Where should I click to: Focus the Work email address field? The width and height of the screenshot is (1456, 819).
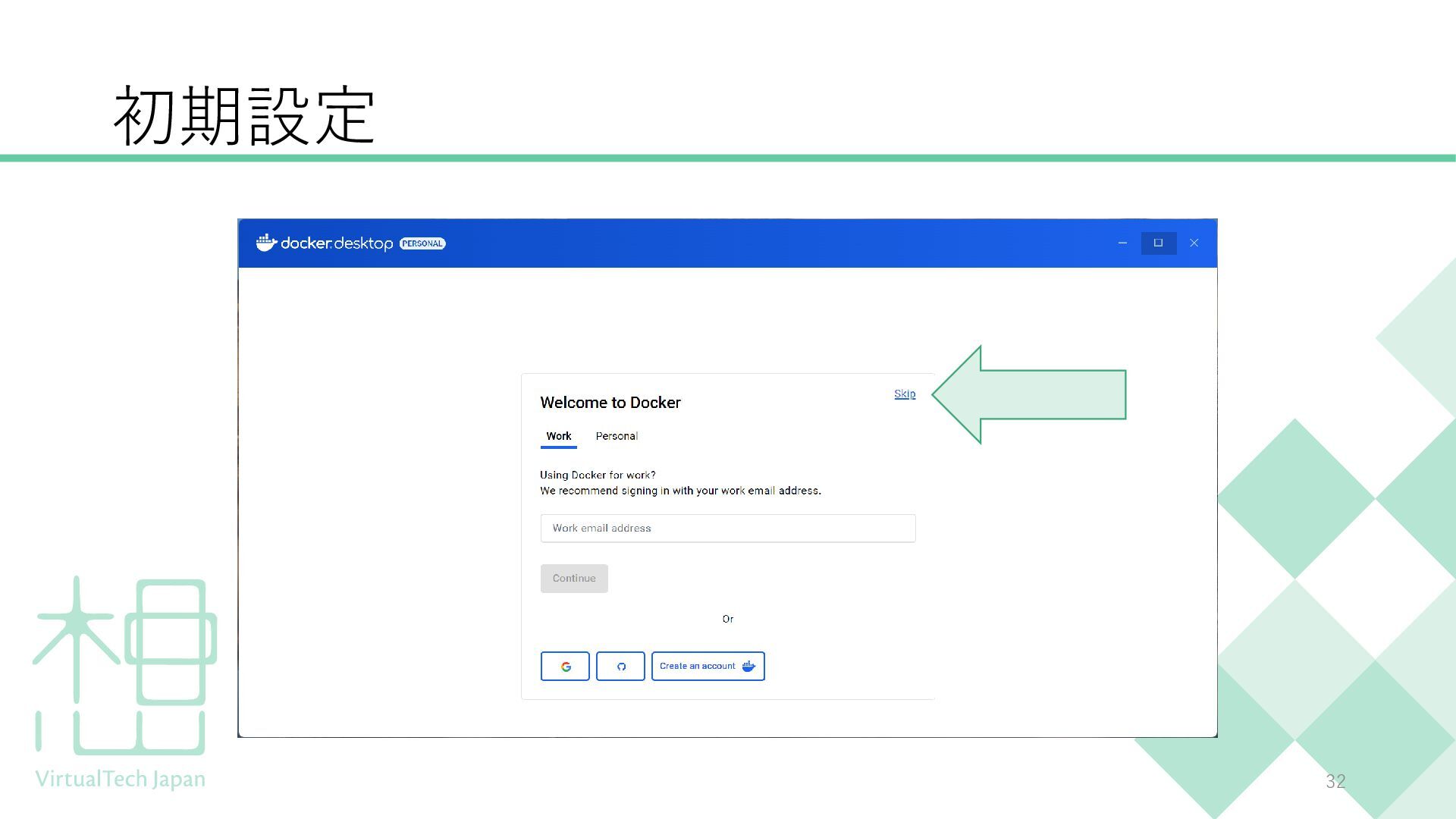(x=727, y=528)
